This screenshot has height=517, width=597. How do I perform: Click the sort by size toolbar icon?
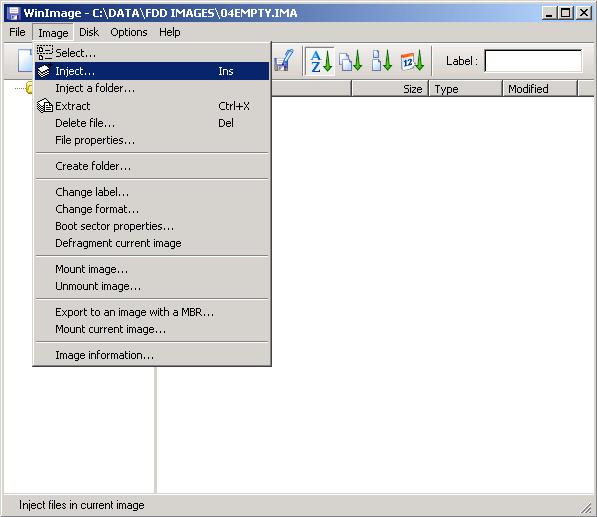pos(382,61)
